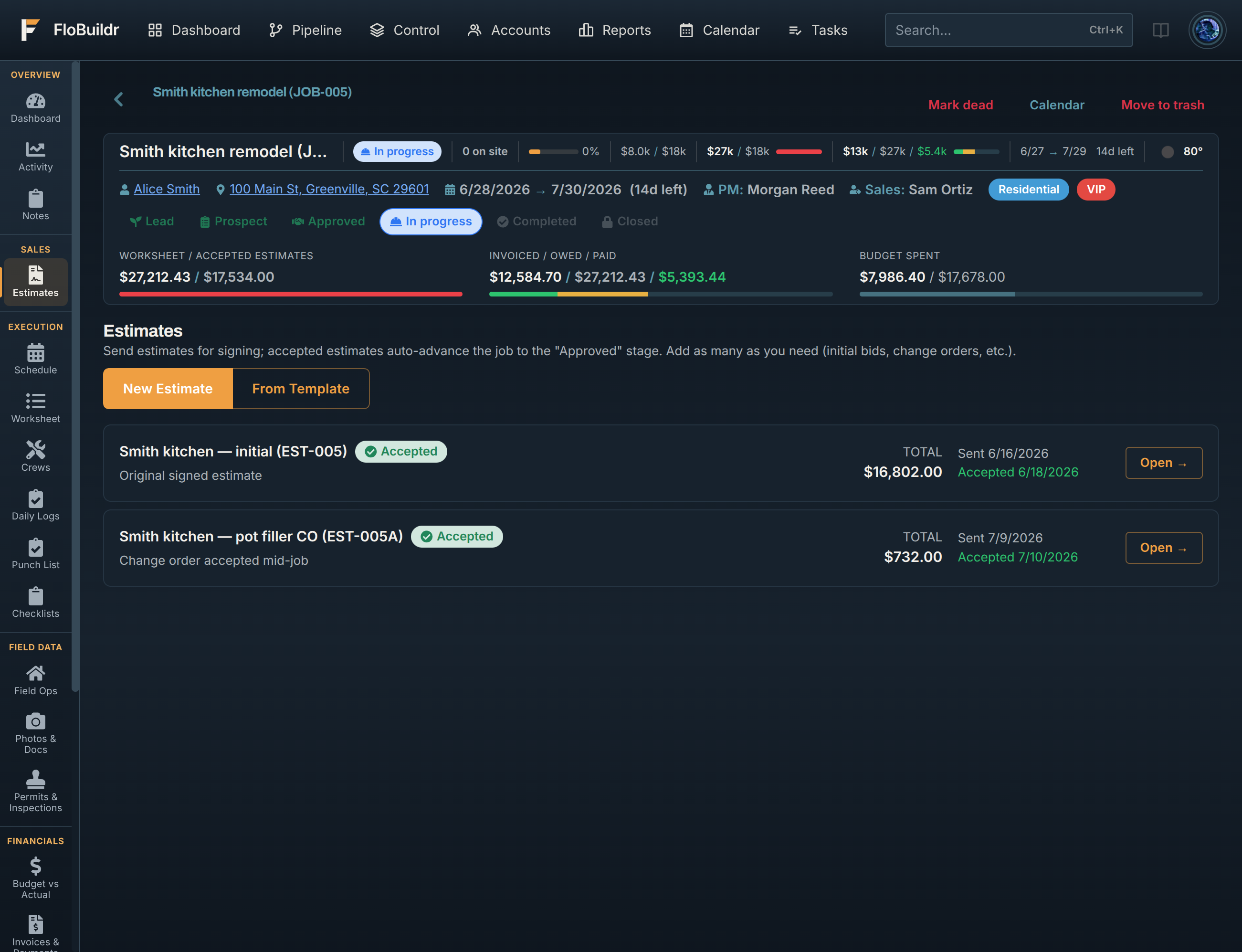Click Mark dead

tap(960, 105)
